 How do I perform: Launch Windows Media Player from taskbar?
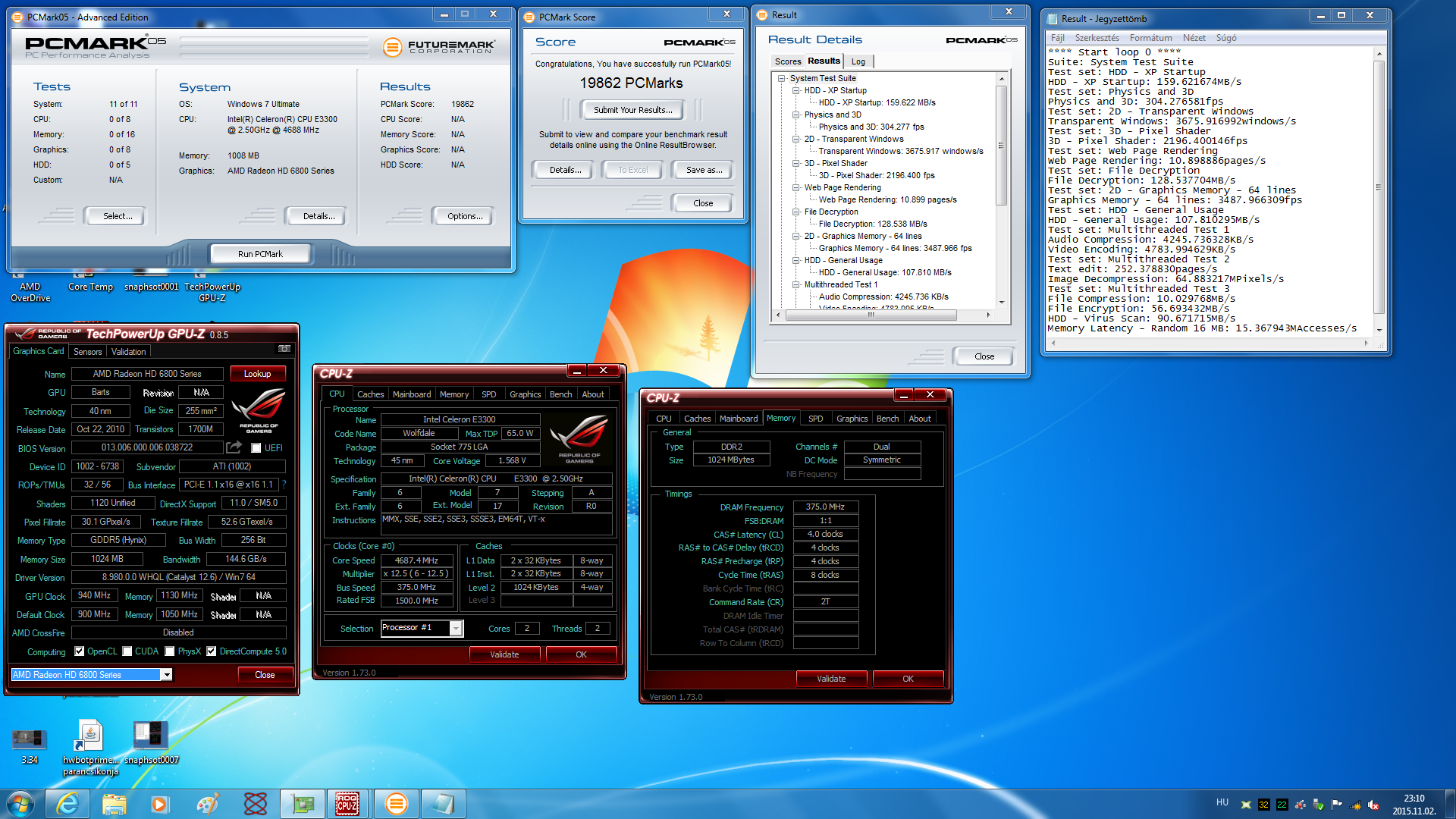160,804
